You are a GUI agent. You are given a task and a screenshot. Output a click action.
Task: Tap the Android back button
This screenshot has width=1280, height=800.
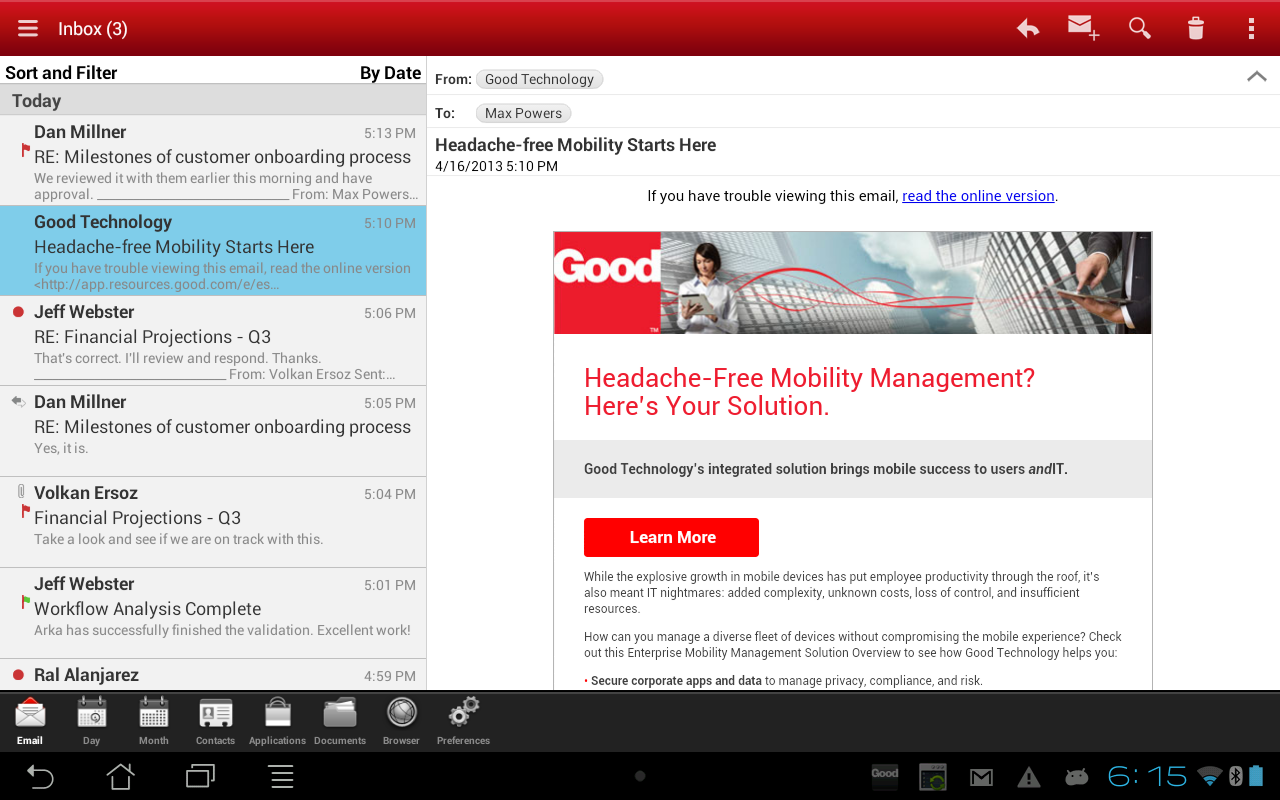pos(40,776)
